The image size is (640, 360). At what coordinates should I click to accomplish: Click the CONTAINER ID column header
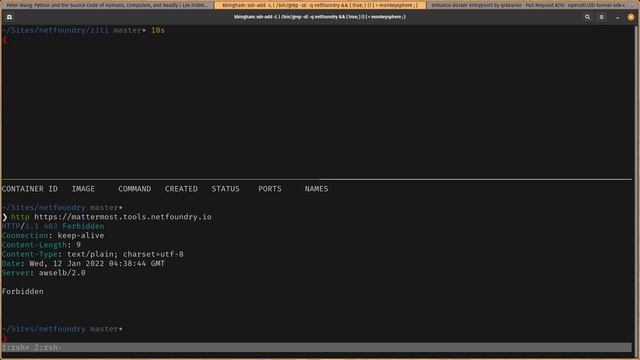30,189
